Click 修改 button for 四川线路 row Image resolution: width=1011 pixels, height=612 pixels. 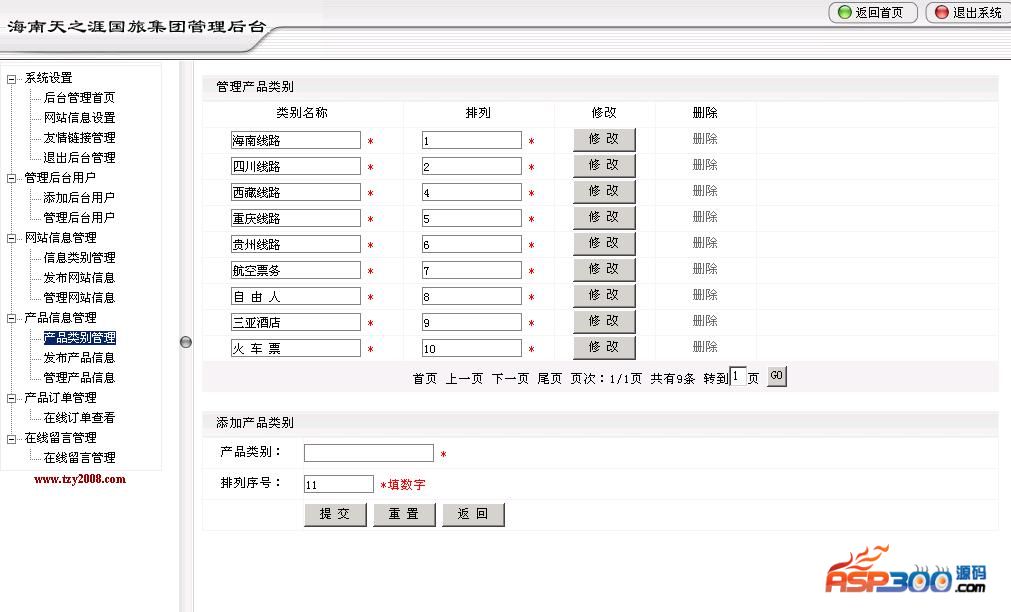click(604, 165)
